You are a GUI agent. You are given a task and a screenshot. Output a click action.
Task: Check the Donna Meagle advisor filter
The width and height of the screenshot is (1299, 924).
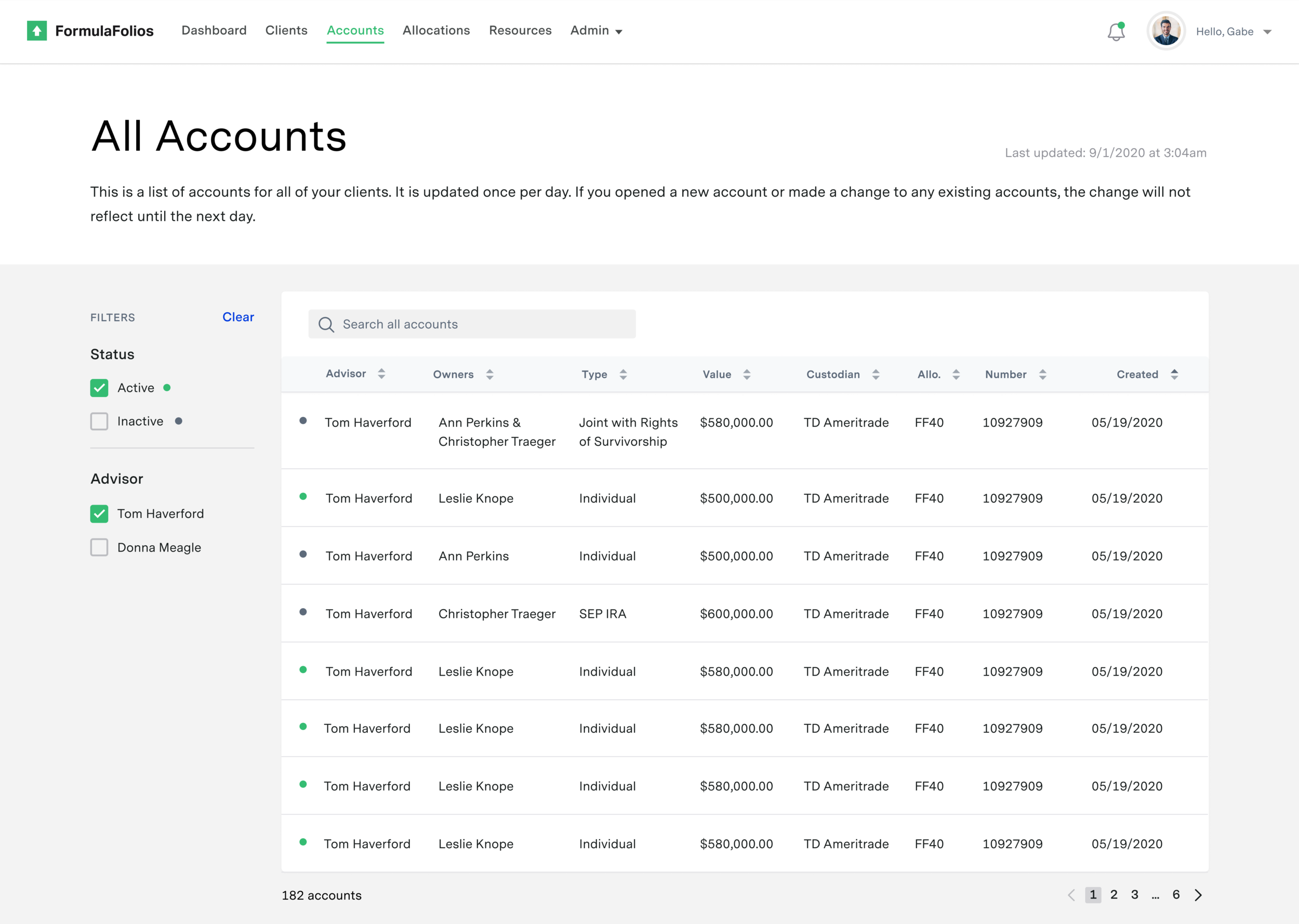pyautogui.click(x=99, y=547)
